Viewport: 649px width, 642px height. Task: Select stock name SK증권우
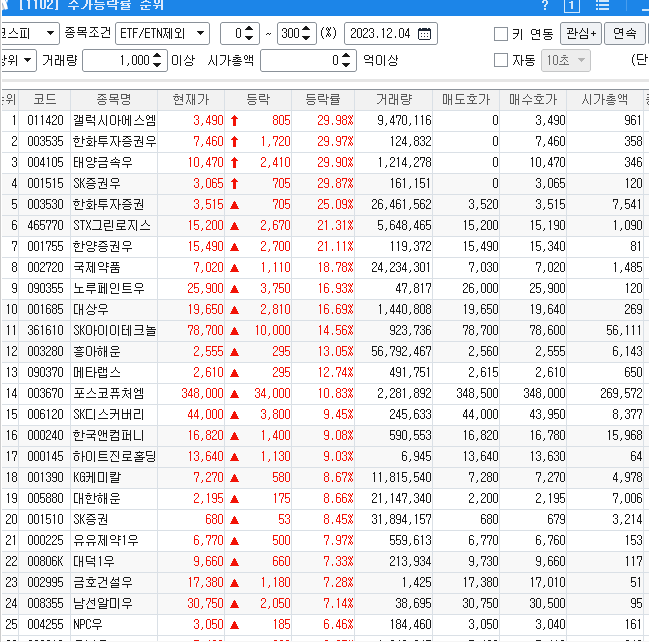coord(97,183)
